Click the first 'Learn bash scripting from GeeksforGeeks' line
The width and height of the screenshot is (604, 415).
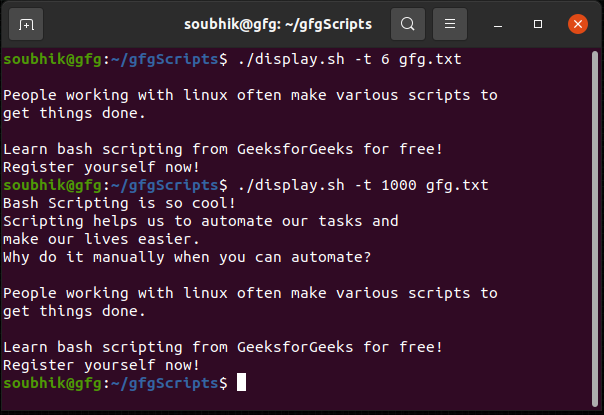pyautogui.click(x=223, y=149)
